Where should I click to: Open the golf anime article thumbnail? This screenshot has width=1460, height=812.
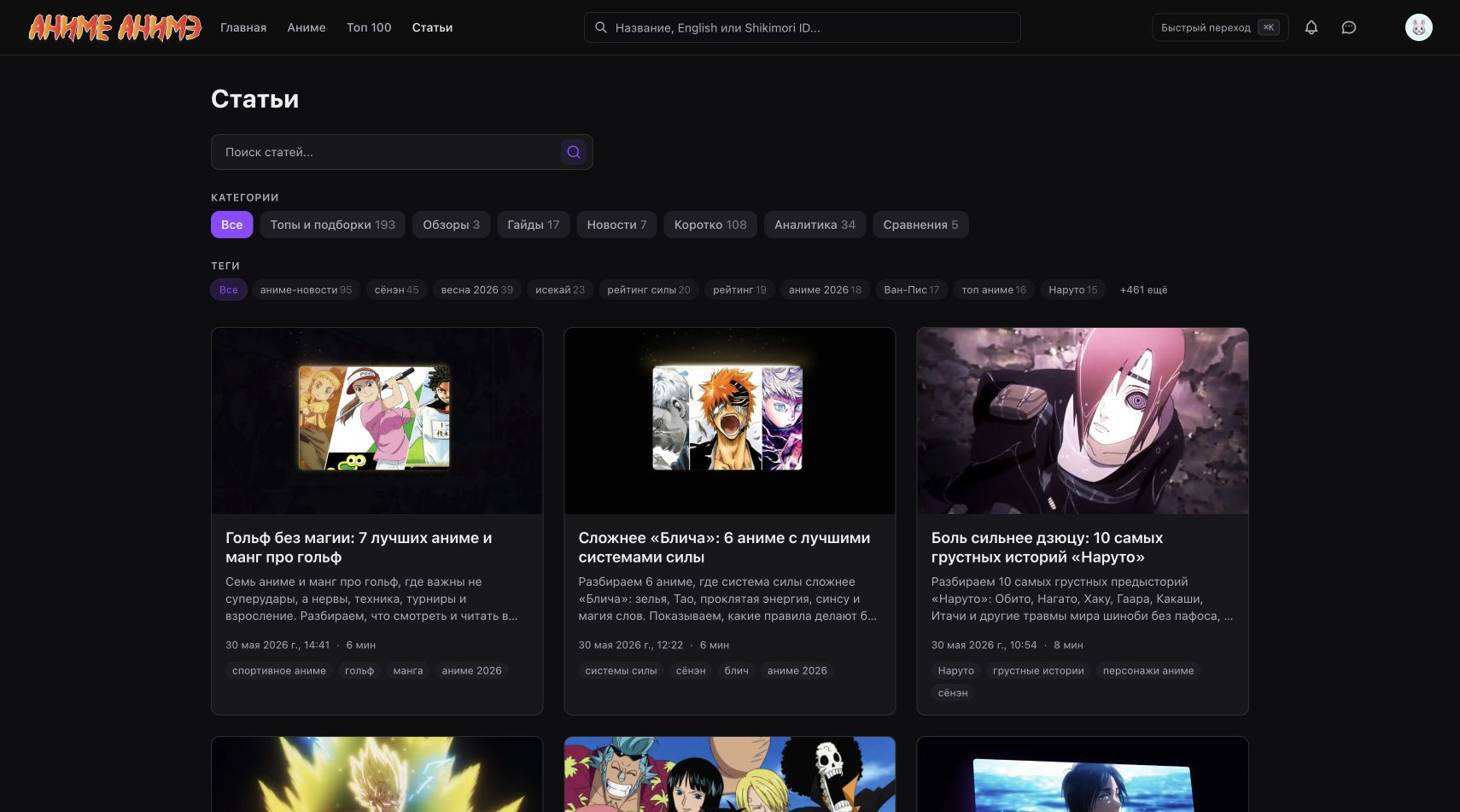[x=377, y=421]
